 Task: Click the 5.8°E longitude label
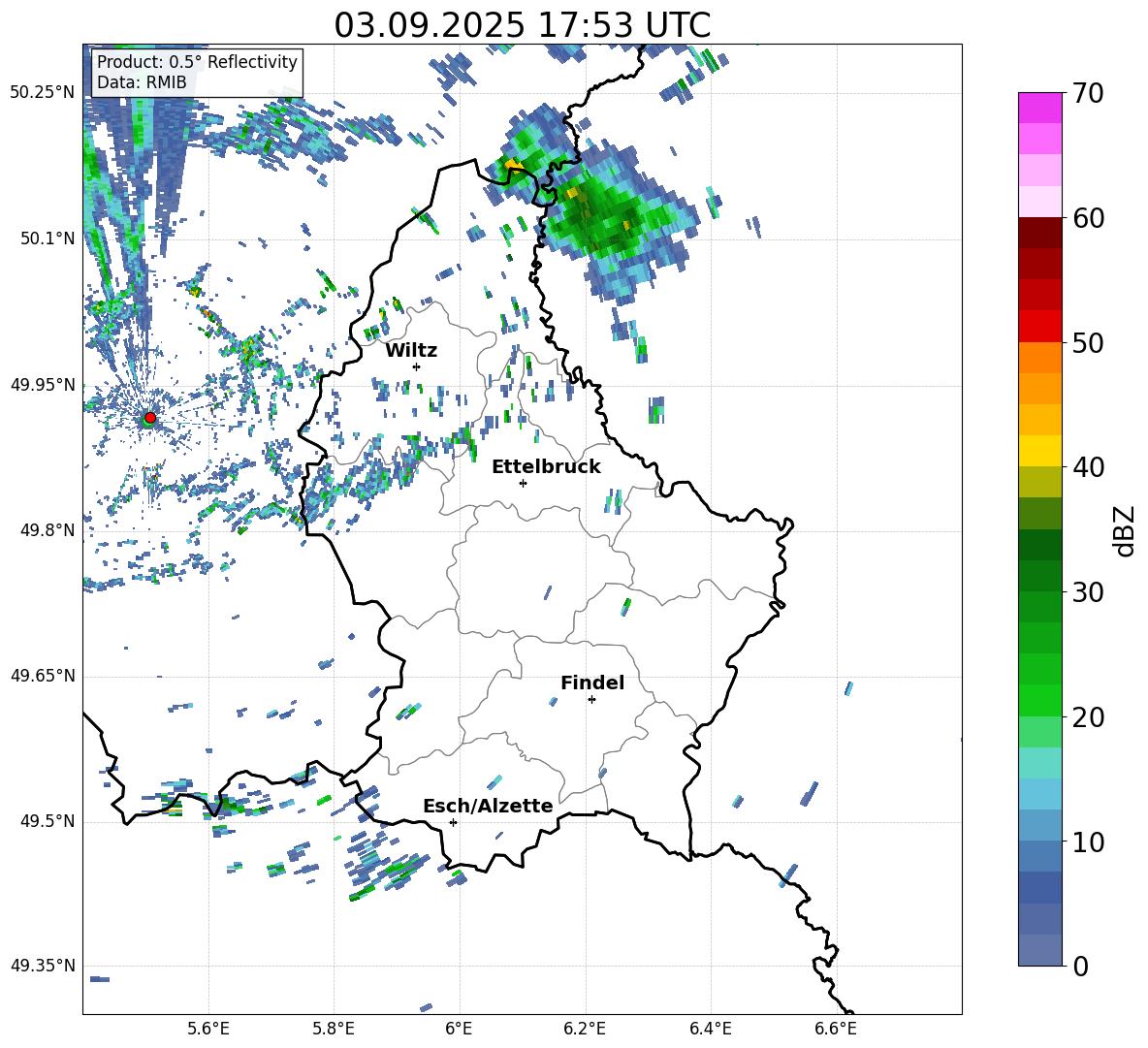tap(334, 1029)
